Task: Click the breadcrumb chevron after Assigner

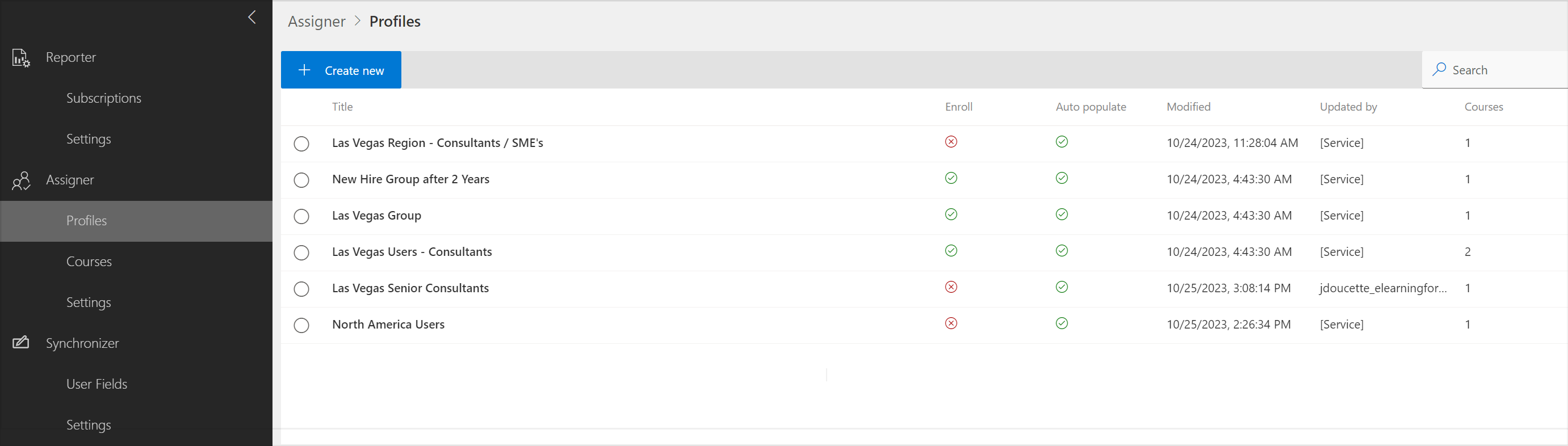Action: pyautogui.click(x=357, y=20)
